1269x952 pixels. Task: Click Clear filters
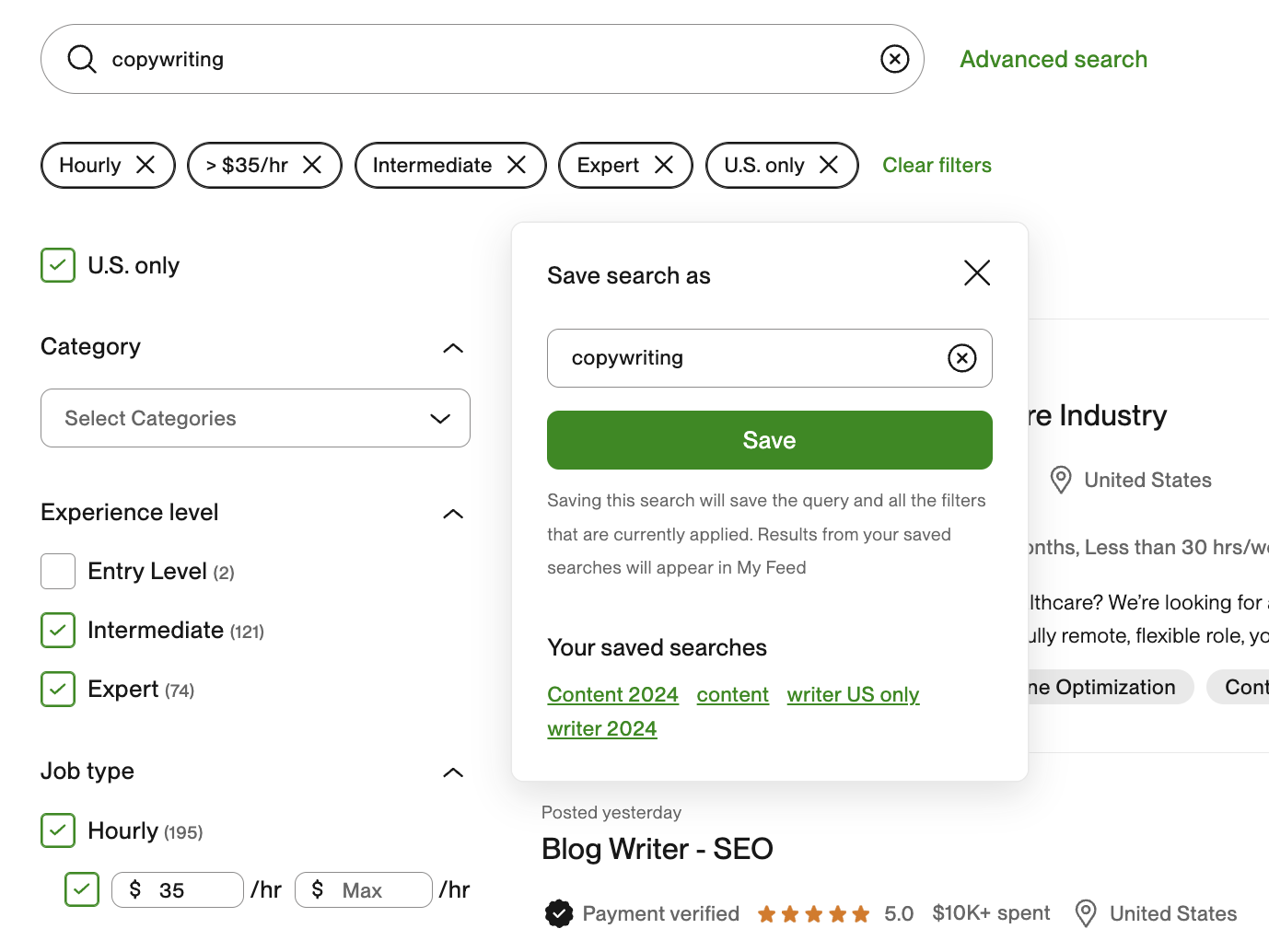tap(937, 165)
